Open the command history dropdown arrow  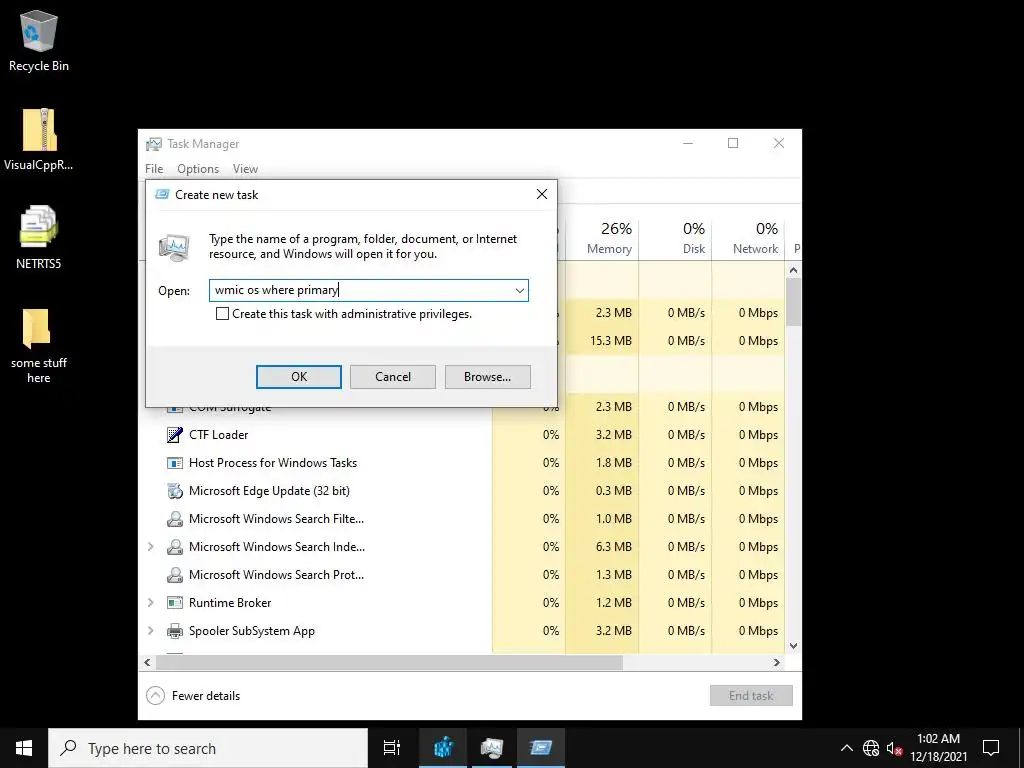tap(520, 291)
